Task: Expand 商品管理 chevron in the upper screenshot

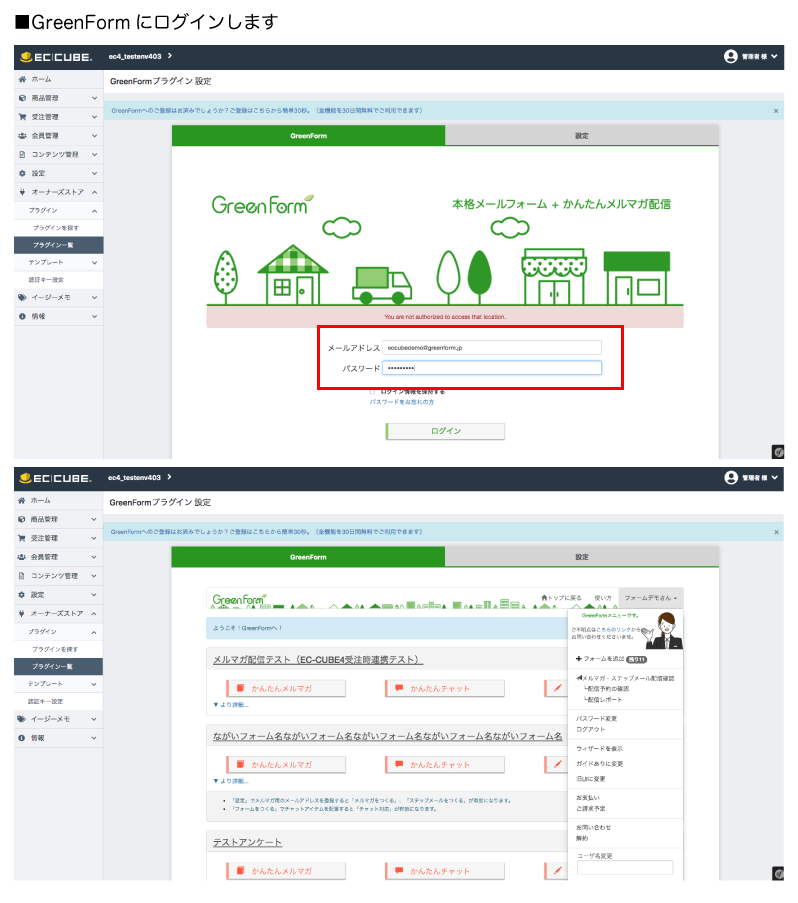Action: 94,98
